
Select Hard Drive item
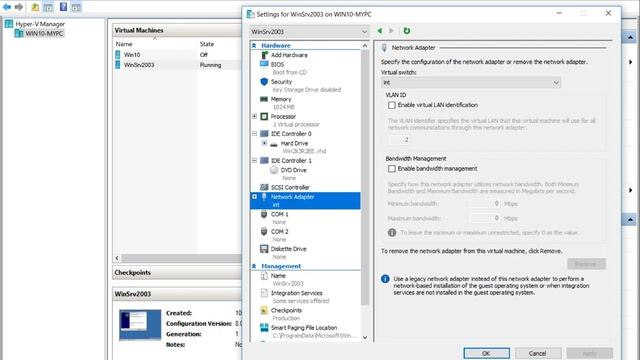coord(294,144)
